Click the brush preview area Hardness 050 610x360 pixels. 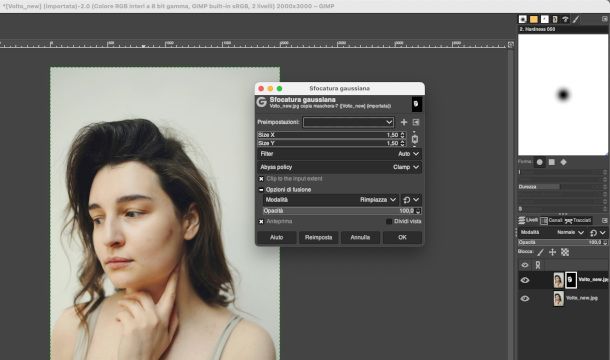(x=563, y=95)
